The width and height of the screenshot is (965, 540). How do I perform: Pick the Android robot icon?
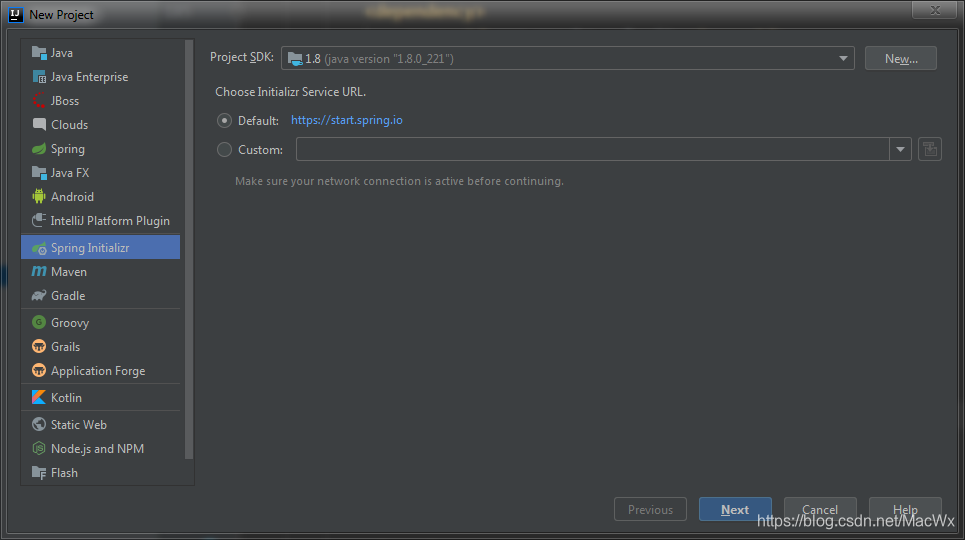click(x=39, y=196)
